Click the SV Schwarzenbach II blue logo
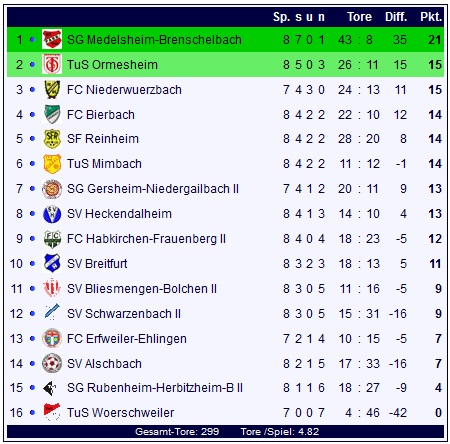The width and height of the screenshot is (450, 444). coord(52,312)
